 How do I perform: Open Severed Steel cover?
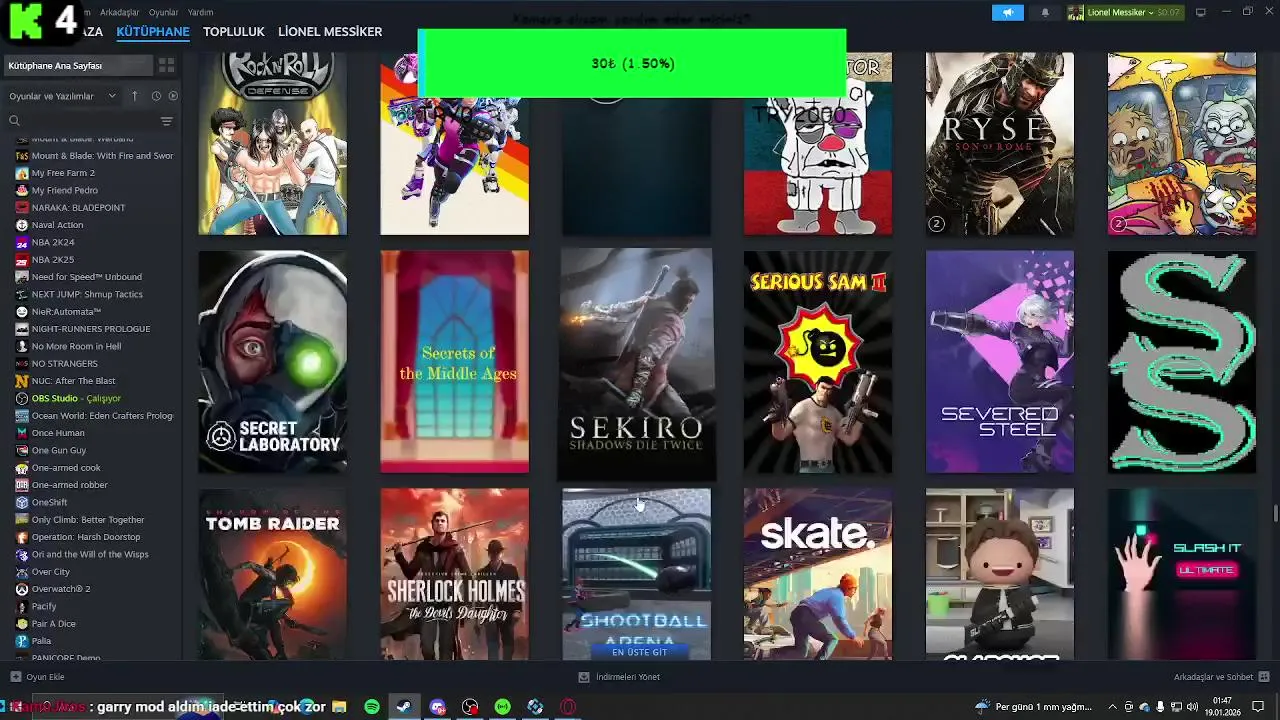click(1000, 361)
